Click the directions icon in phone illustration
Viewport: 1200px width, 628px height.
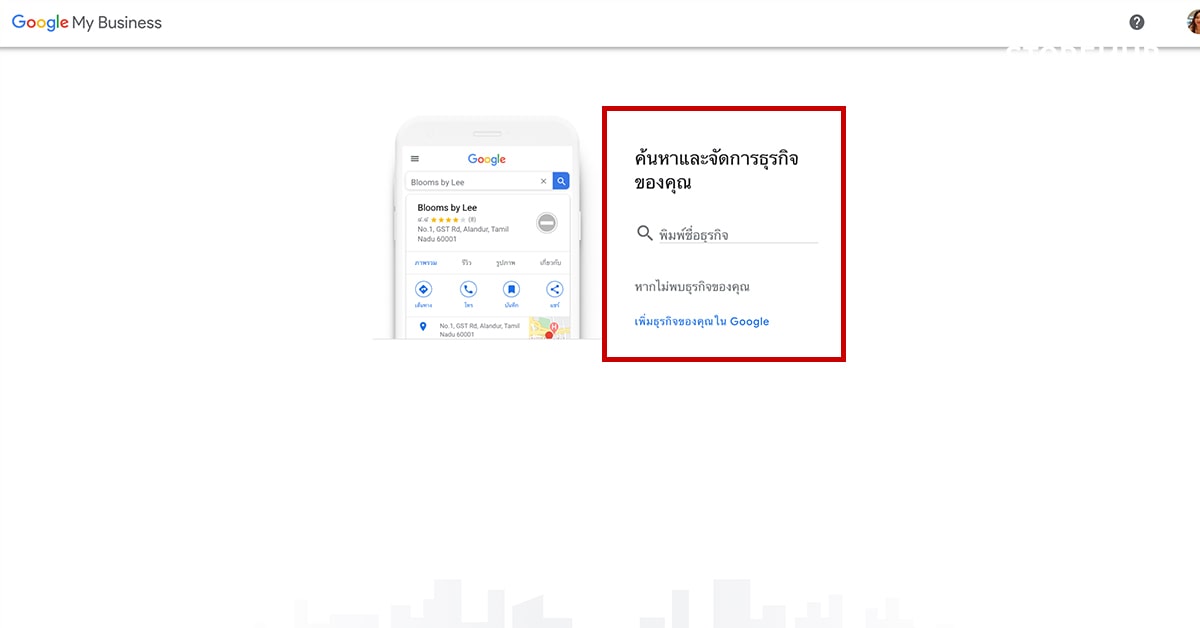click(x=423, y=289)
